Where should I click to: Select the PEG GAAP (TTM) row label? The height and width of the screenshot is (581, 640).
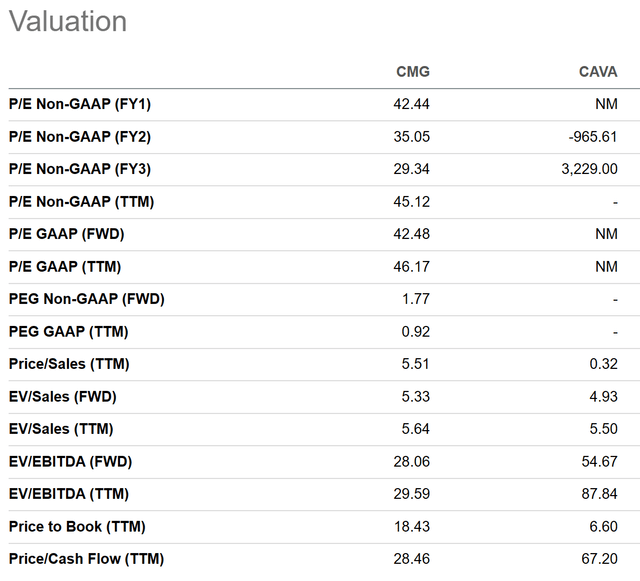68,332
